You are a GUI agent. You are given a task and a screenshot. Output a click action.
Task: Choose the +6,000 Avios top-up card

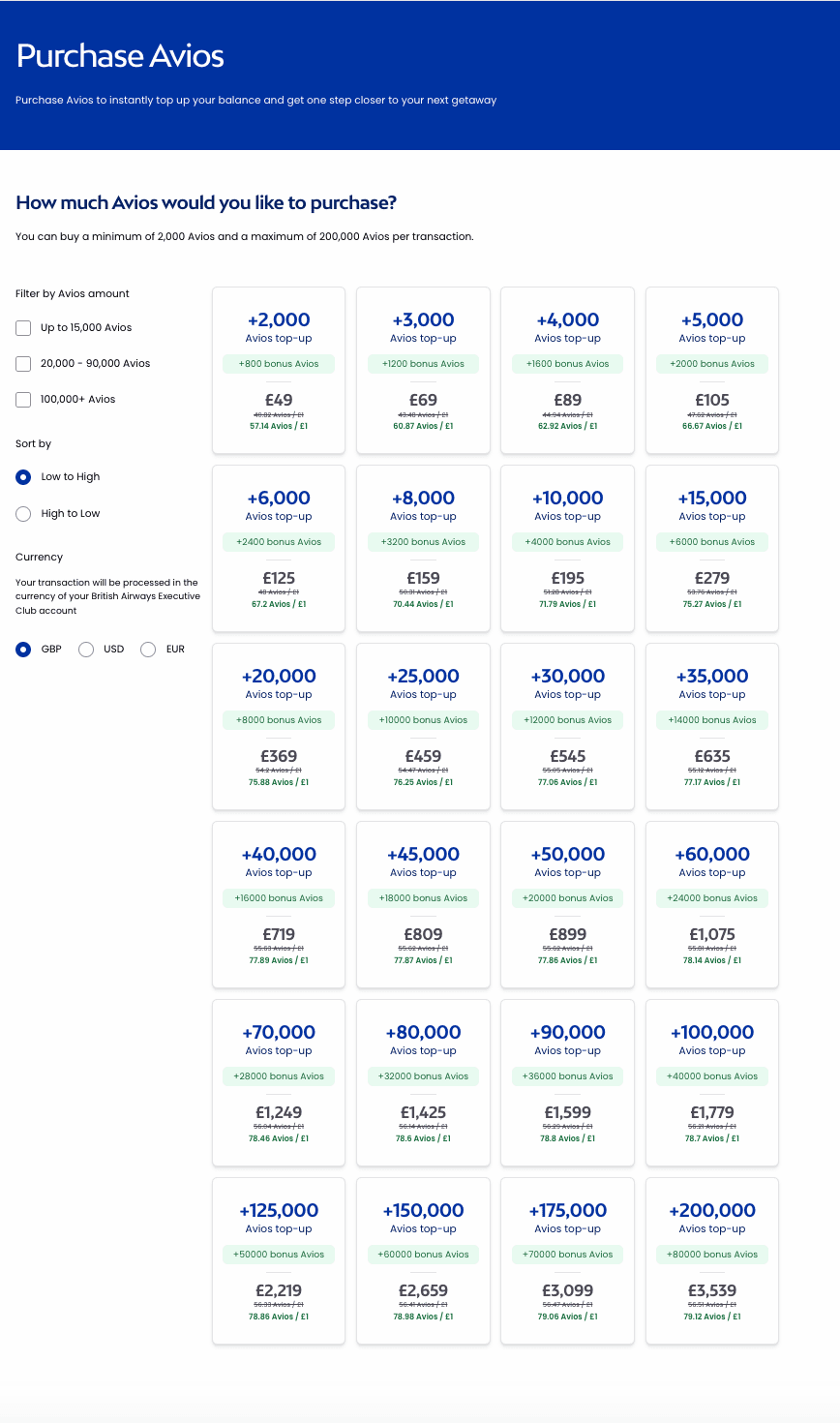click(x=279, y=548)
